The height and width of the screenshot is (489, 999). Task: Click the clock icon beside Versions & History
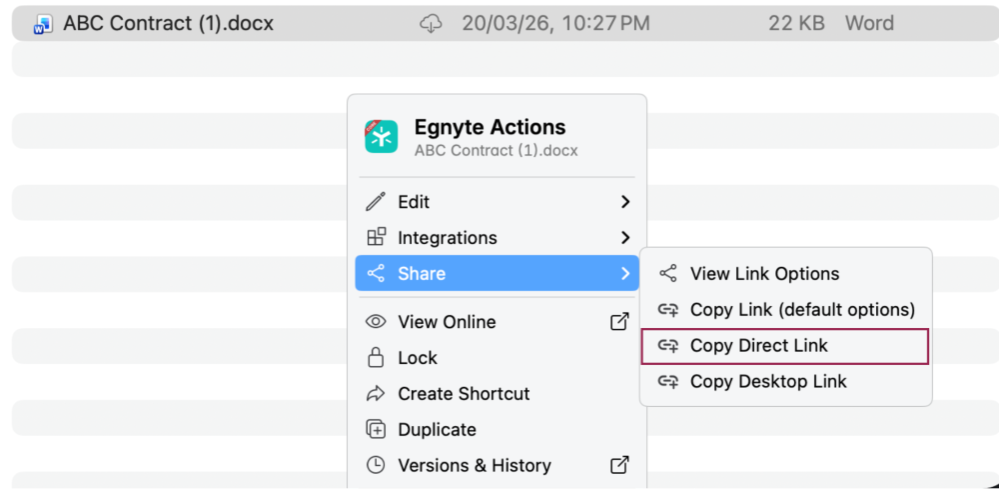(376, 465)
